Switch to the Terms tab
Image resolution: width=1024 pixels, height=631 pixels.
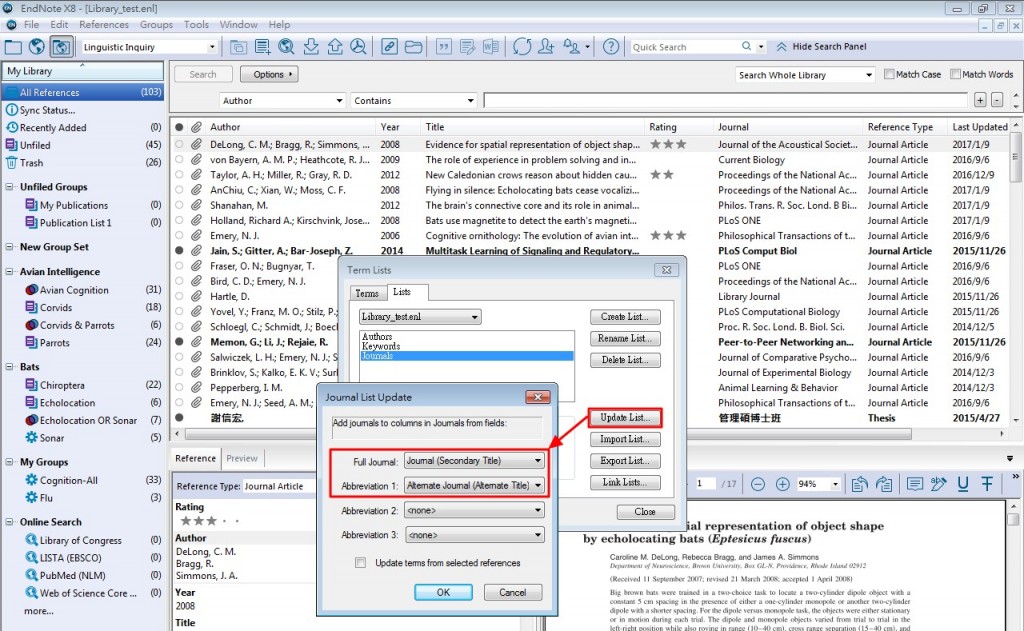[x=367, y=293]
